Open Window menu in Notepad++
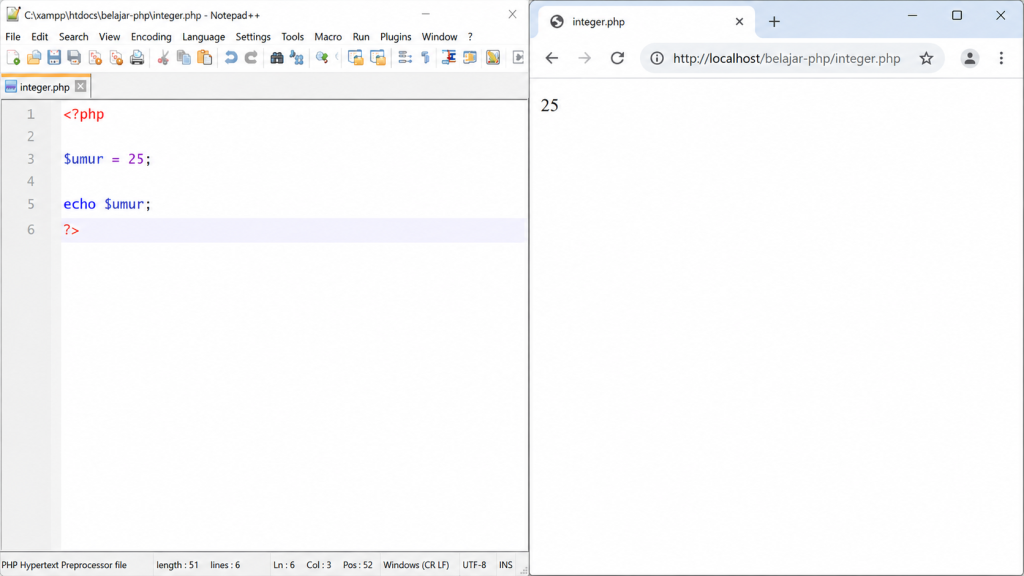 coord(439,37)
